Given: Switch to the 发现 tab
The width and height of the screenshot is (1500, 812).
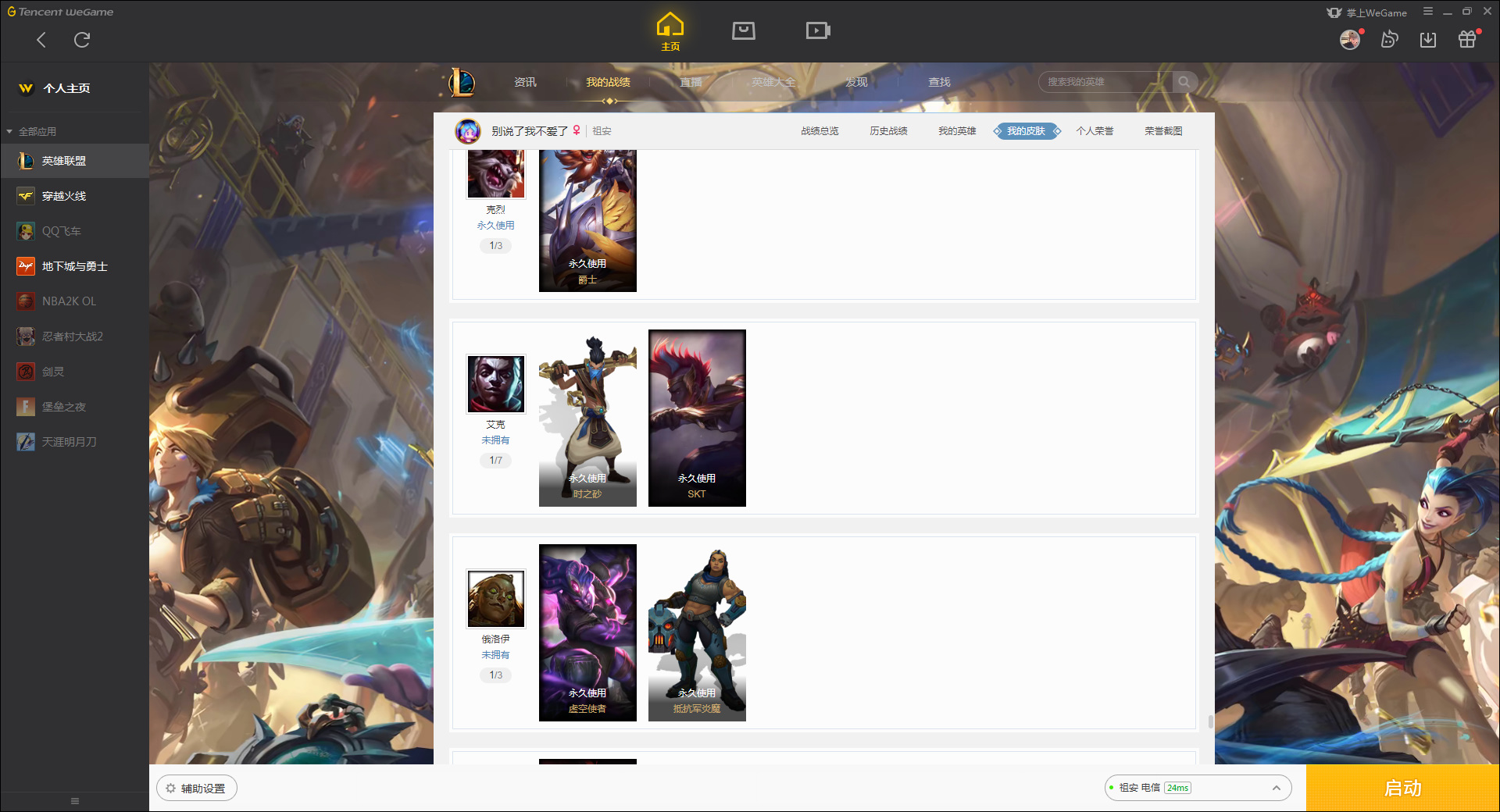Looking at the screenshot, I should point(856,82).
